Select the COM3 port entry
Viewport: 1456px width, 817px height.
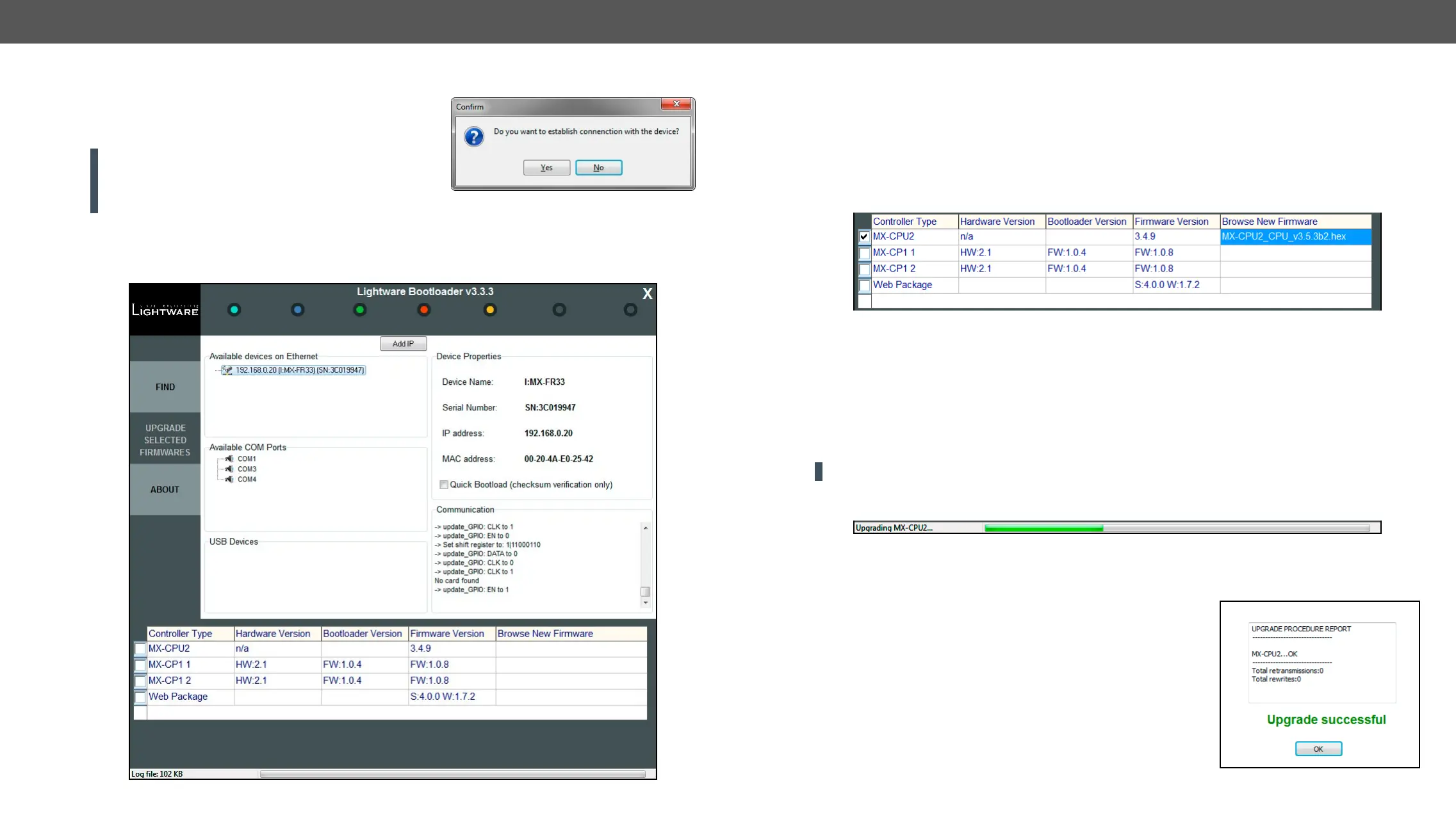click(247, 469)
